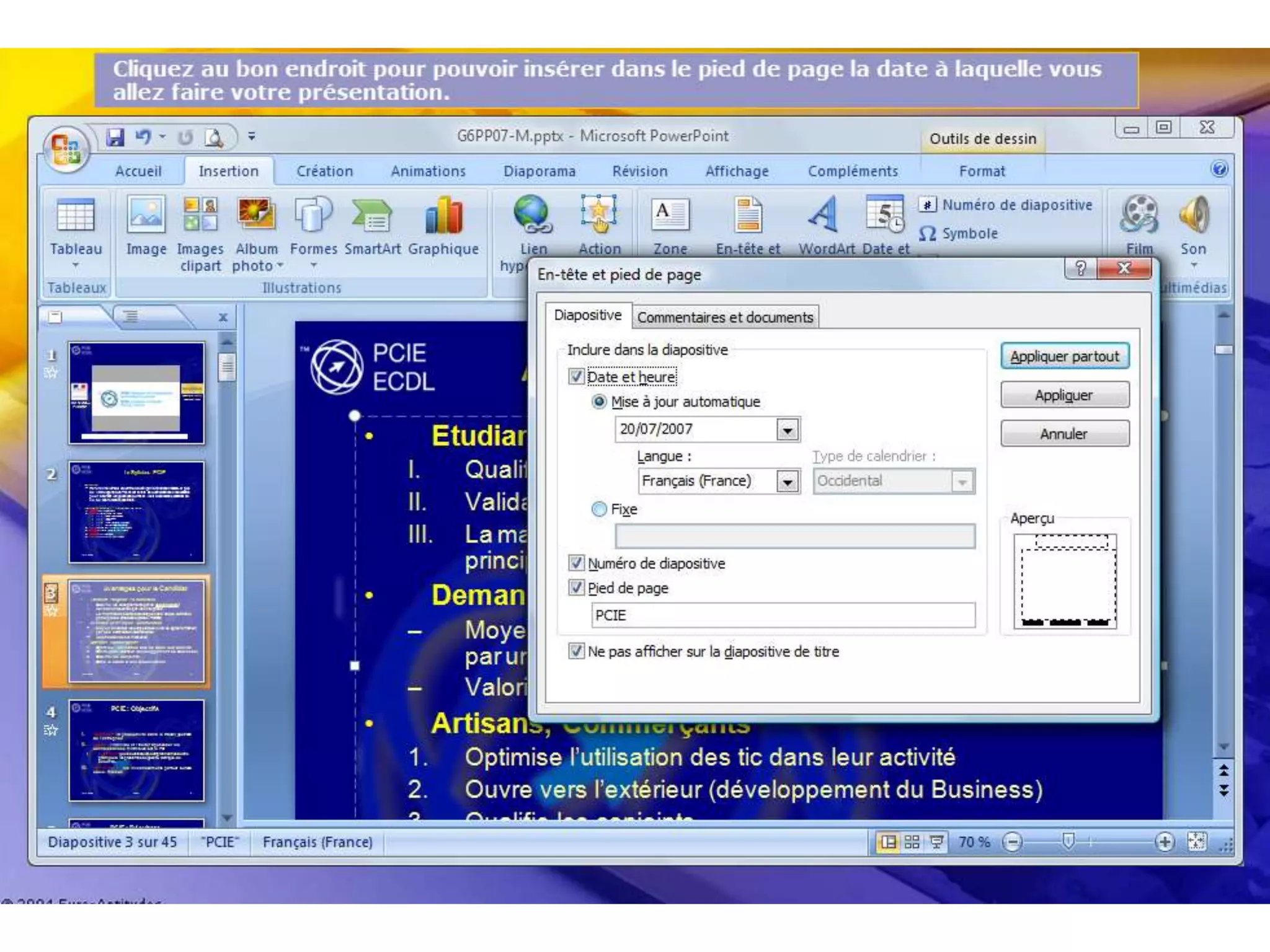Open print preview from Quick Access
This screenshot has height=952, width=1270.
pyautogui.click(x=214, y=138)
